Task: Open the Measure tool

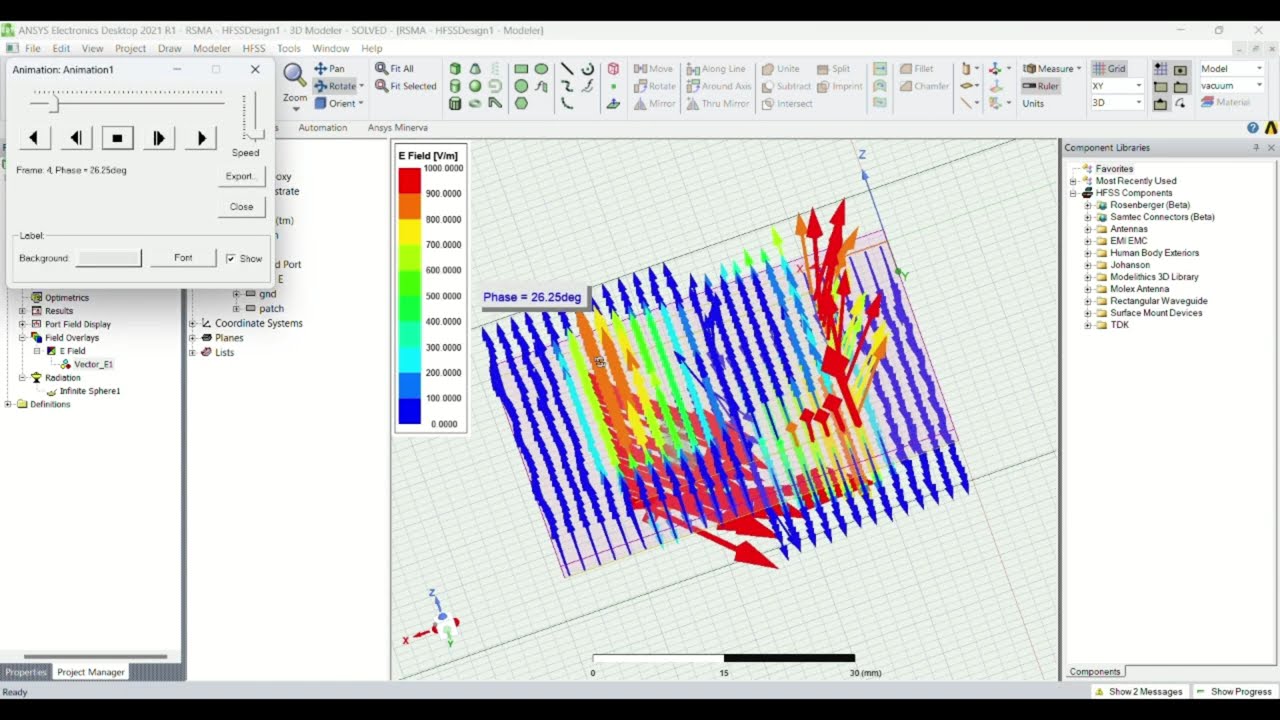Action: (x=1050, y=69)
